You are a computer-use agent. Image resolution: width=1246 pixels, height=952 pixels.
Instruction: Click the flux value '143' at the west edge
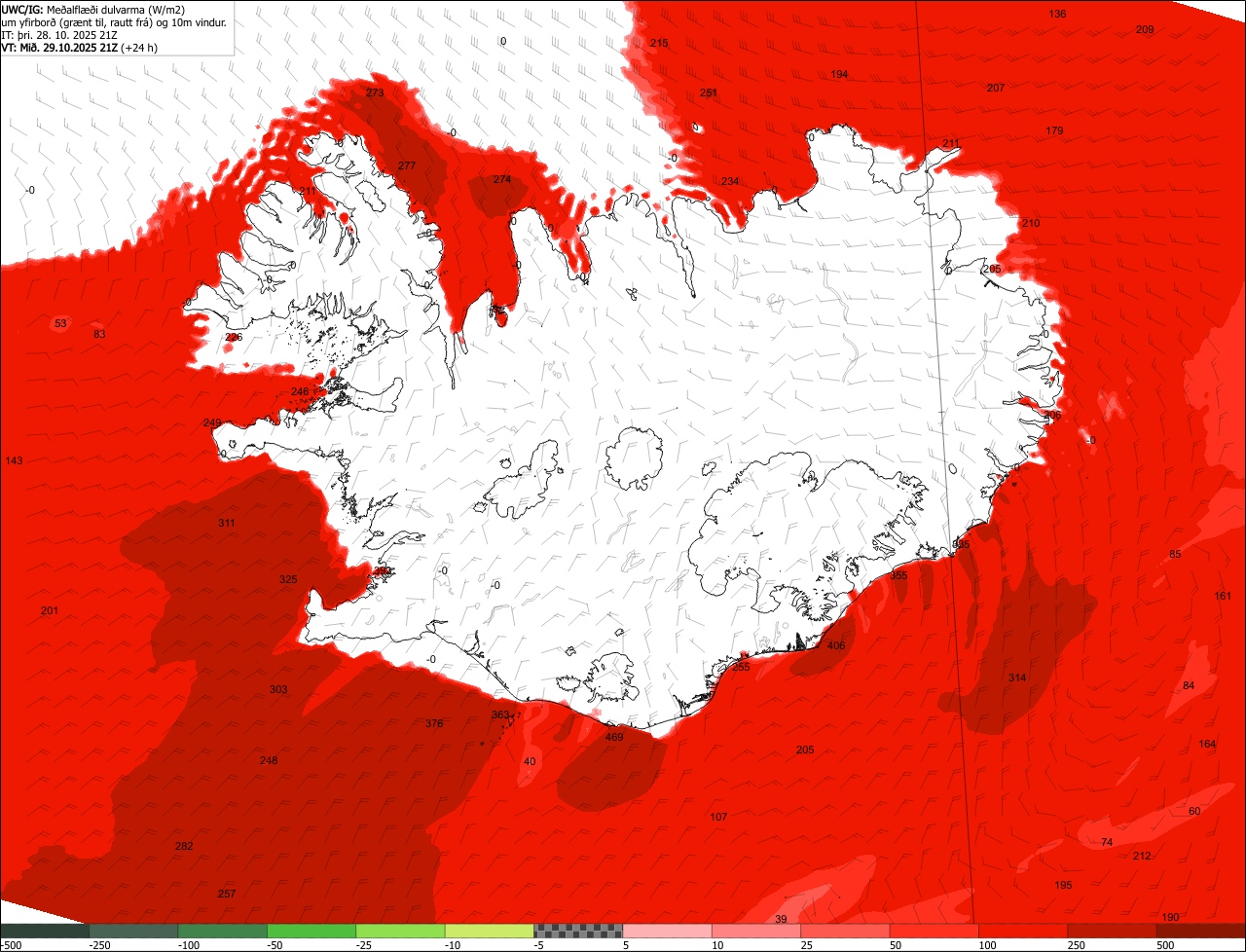click(x=14, y=460)
